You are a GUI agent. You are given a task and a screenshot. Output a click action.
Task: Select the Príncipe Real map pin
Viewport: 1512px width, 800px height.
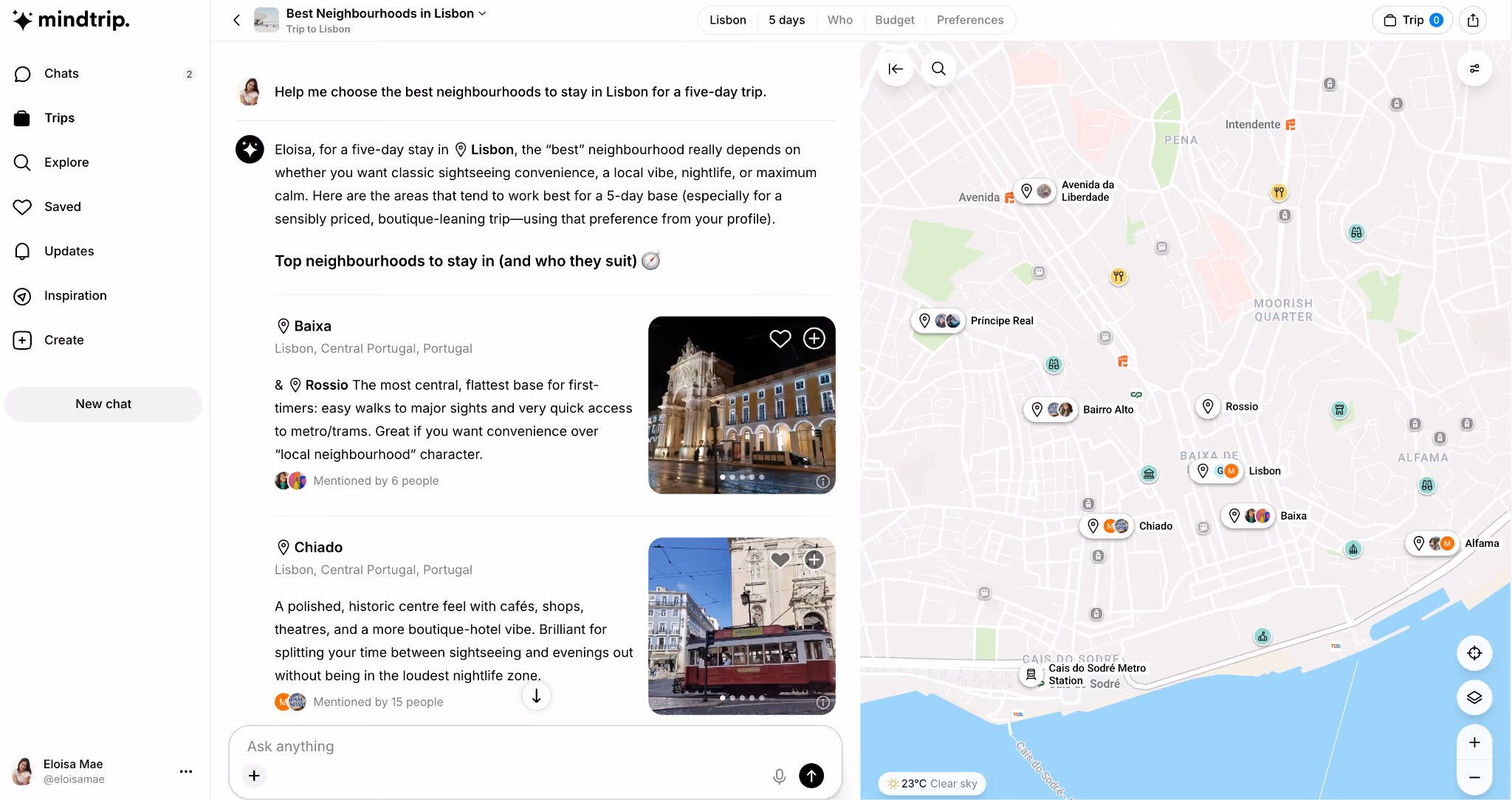938,321
